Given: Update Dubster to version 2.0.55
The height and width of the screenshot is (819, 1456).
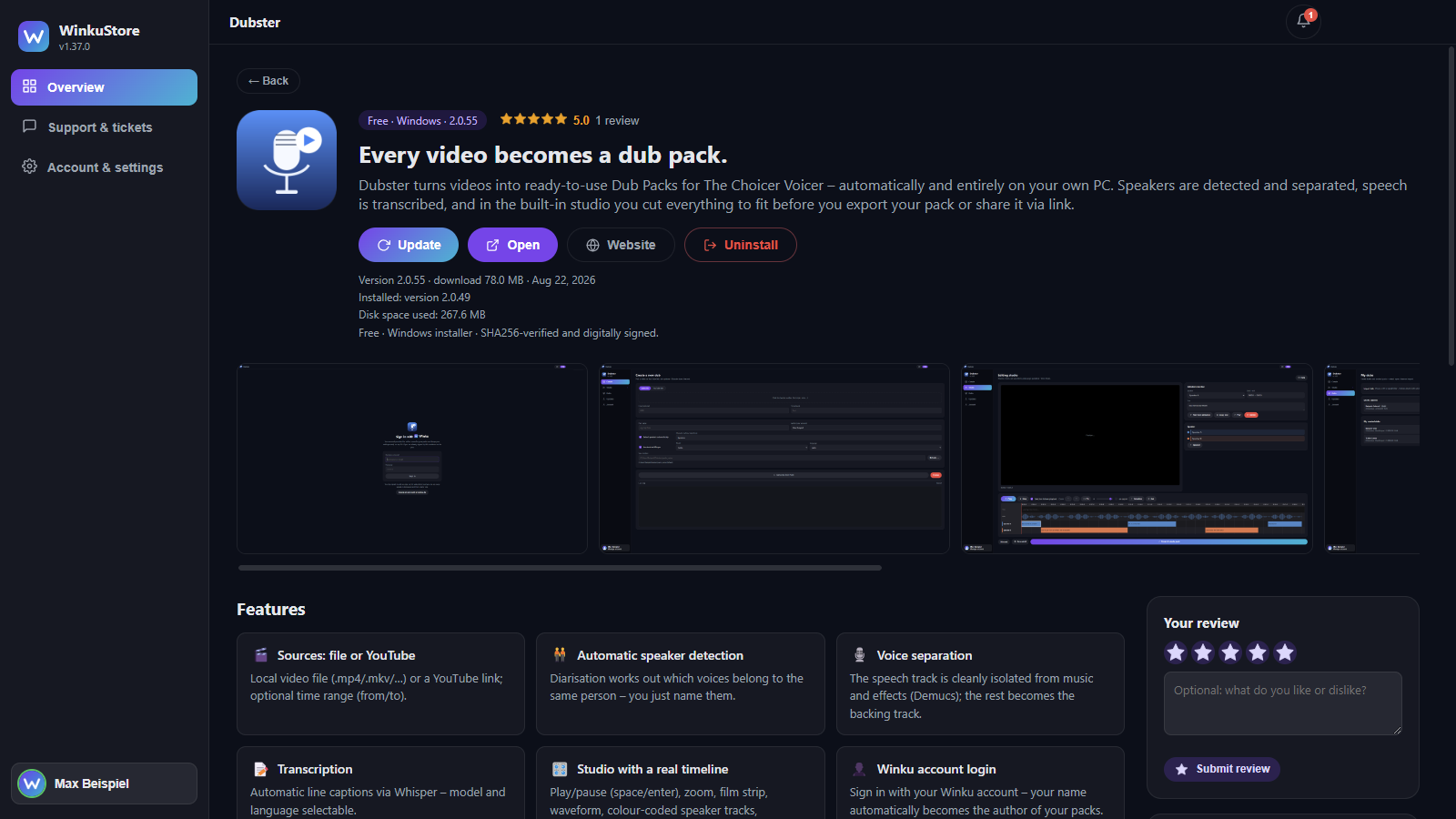Looking at the screenshot, I should (x=409, y=245).
